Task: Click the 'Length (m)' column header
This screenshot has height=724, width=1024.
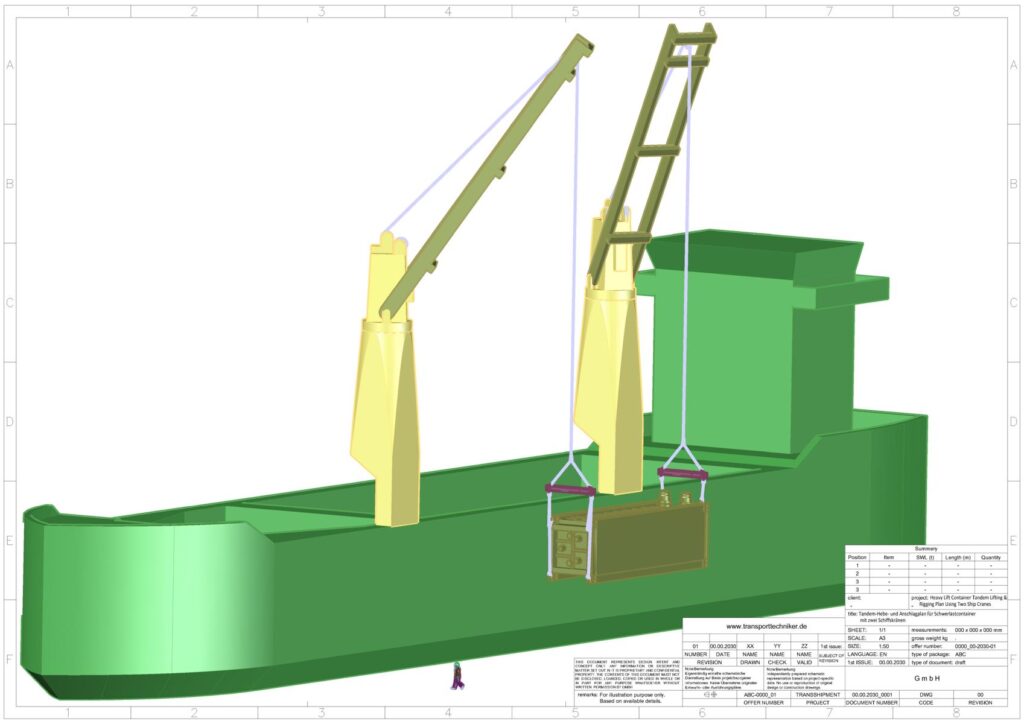Action: coord(958,558)
